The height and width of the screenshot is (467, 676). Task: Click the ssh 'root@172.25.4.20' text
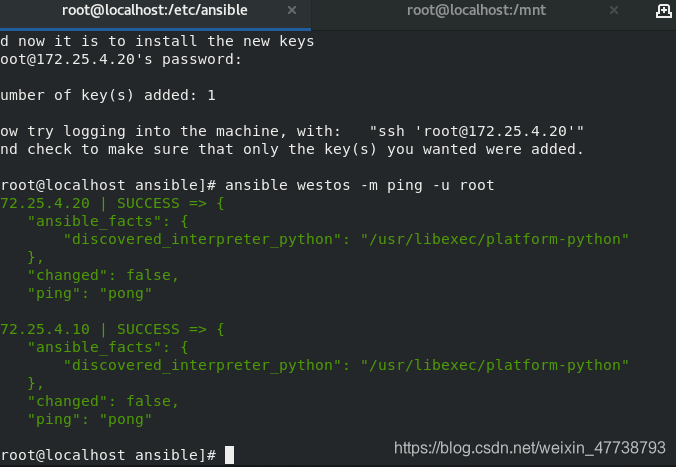point(477,131)
